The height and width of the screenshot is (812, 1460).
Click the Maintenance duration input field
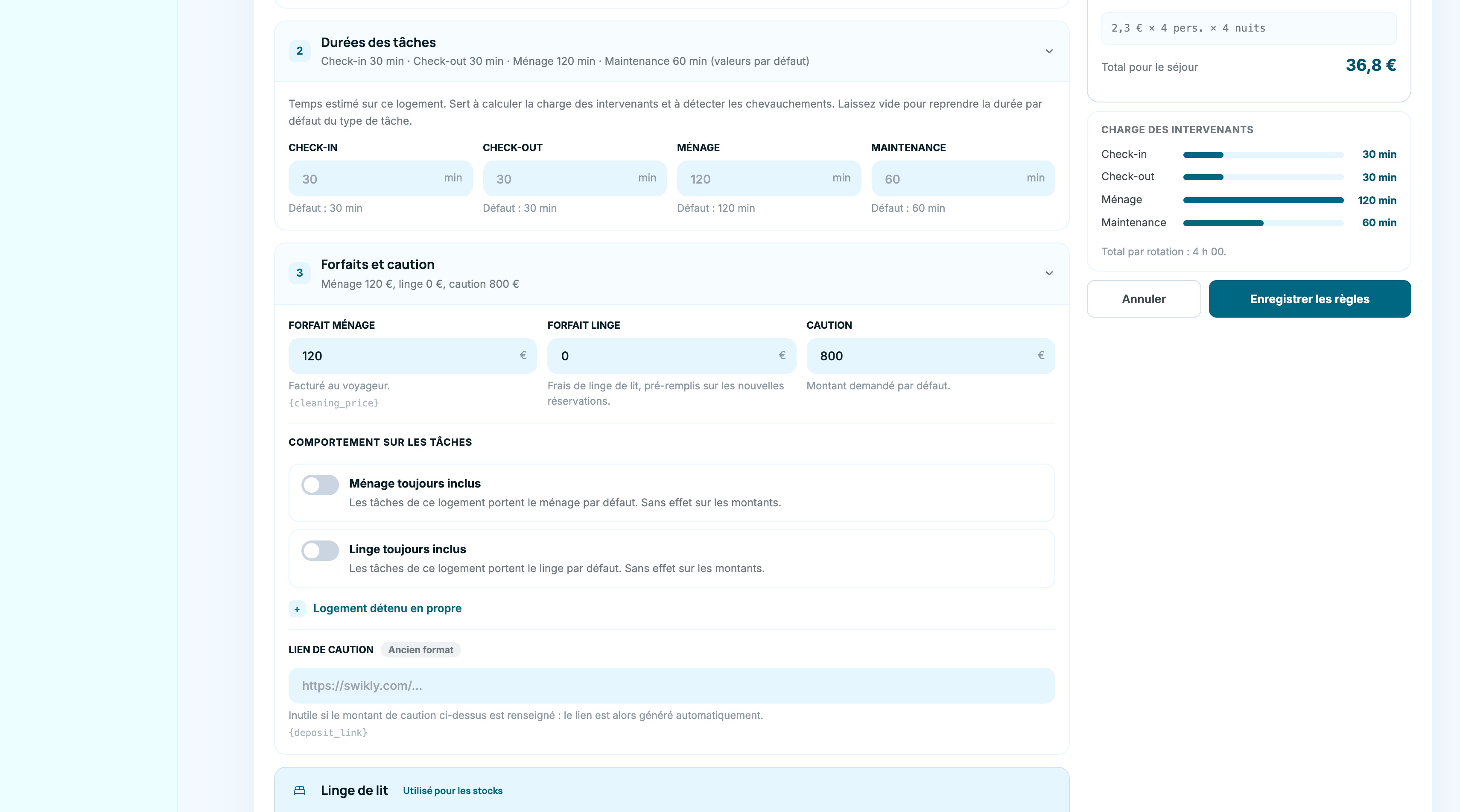[963, 178]
